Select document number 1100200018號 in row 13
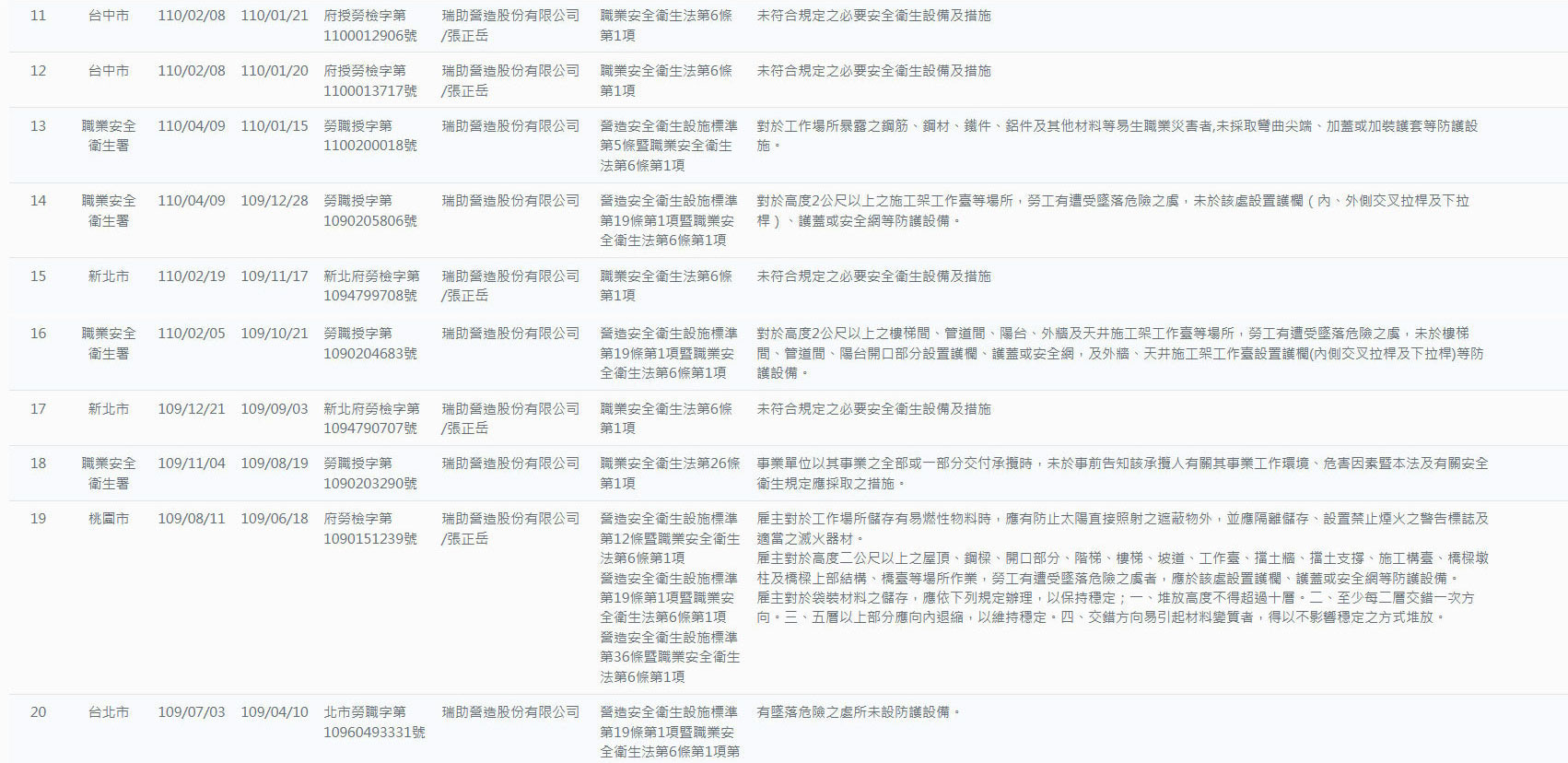The width and height of the screenshot is (1568, 763). 369,146
